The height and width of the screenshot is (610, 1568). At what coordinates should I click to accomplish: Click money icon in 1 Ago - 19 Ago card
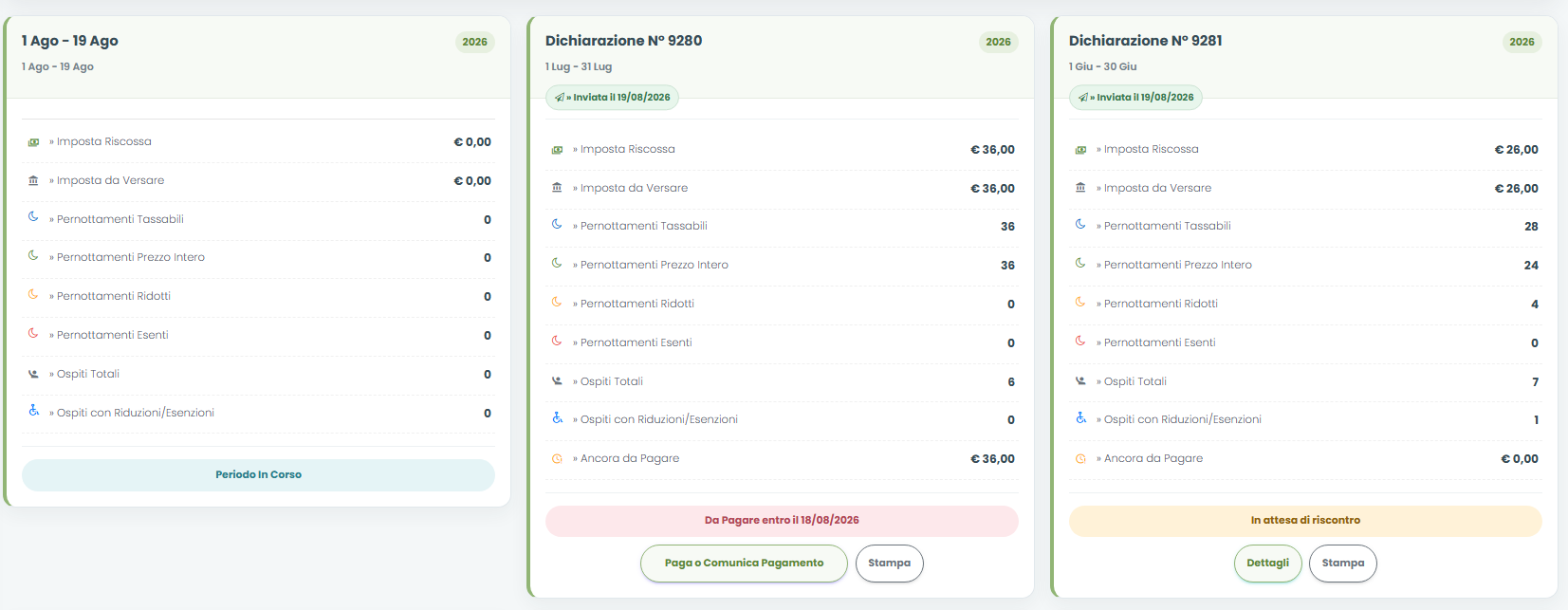coord(33,142)
